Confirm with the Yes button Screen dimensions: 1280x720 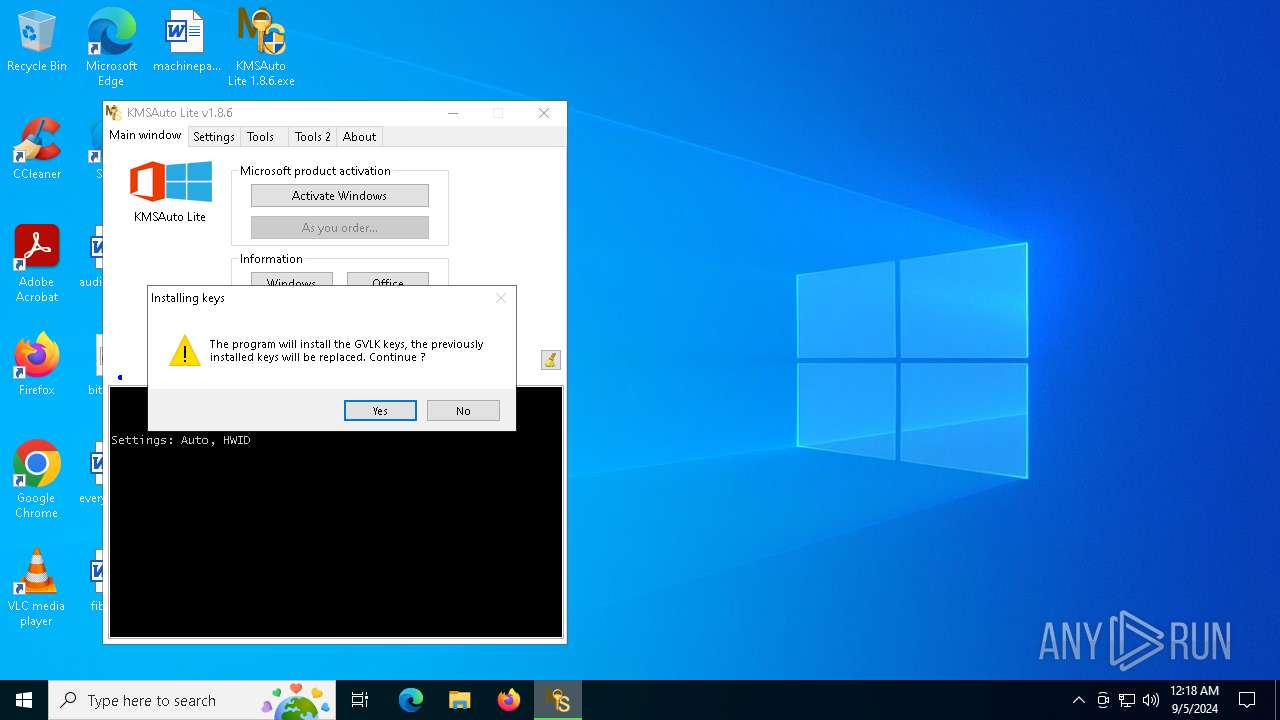380,411
